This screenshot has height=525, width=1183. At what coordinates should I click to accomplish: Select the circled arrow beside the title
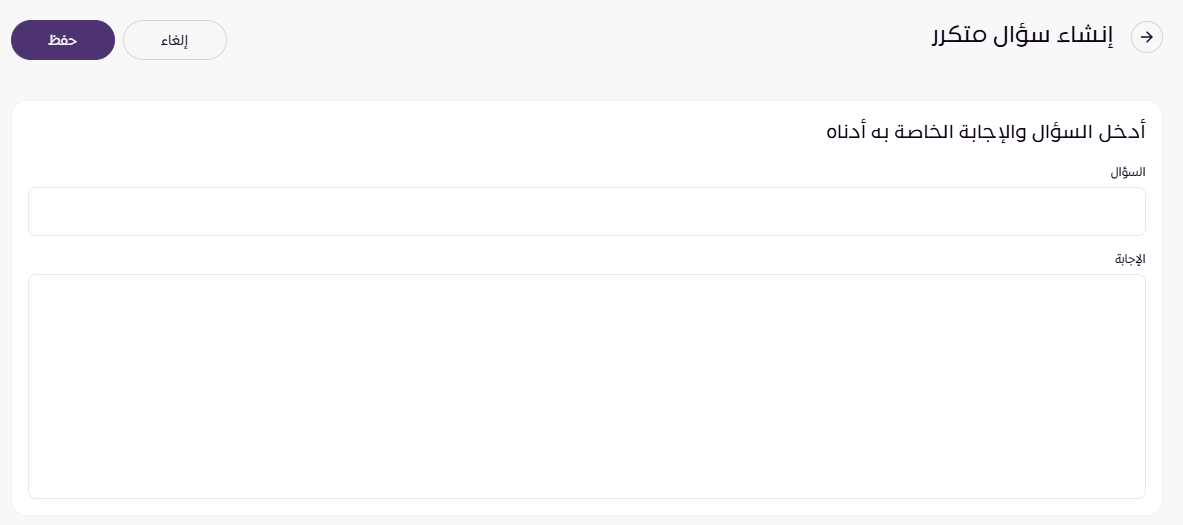point(1147,38)
